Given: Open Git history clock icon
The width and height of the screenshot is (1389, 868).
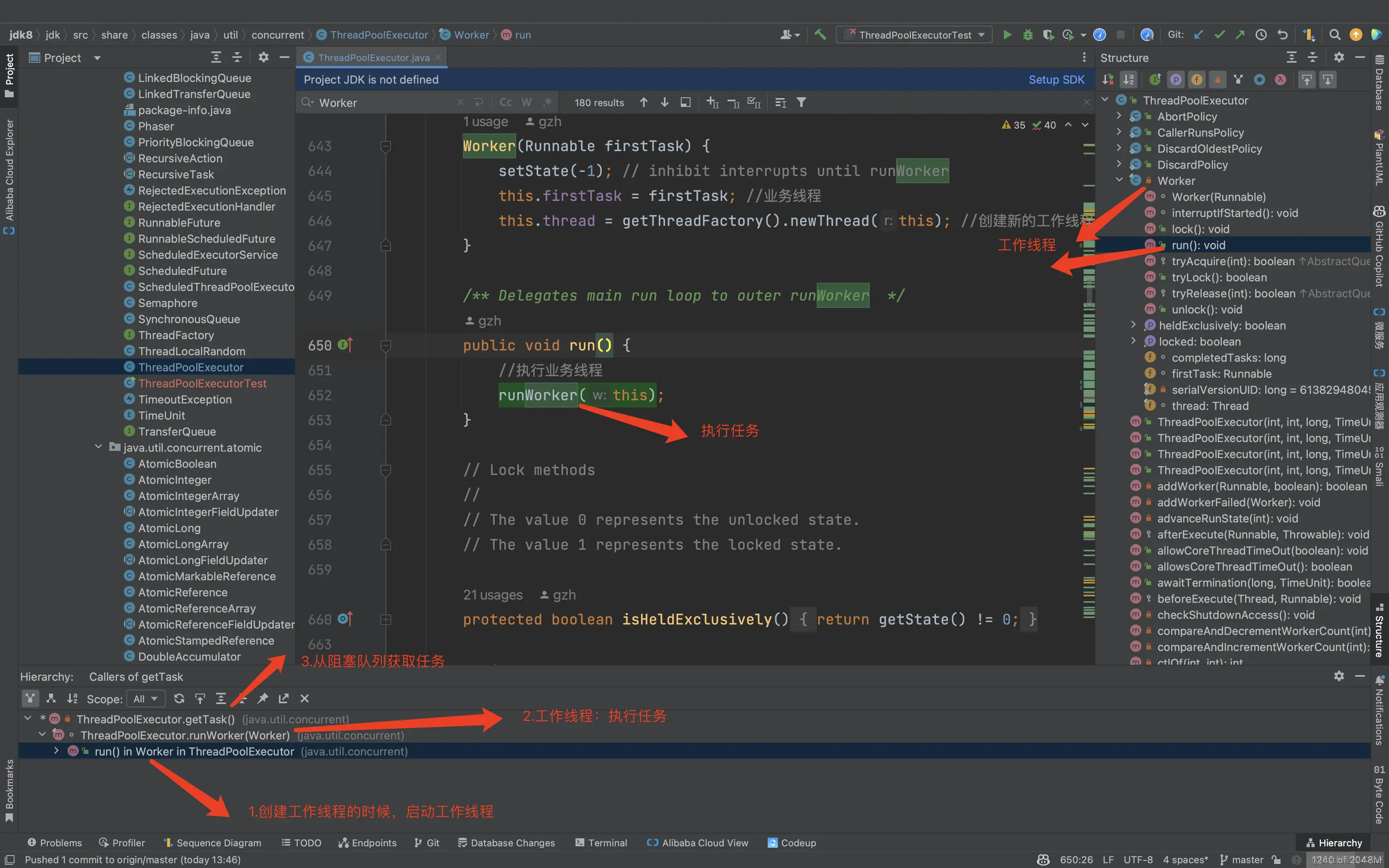Looking at the screenshot, I should pyautogui.click(x=1261, y=35).
